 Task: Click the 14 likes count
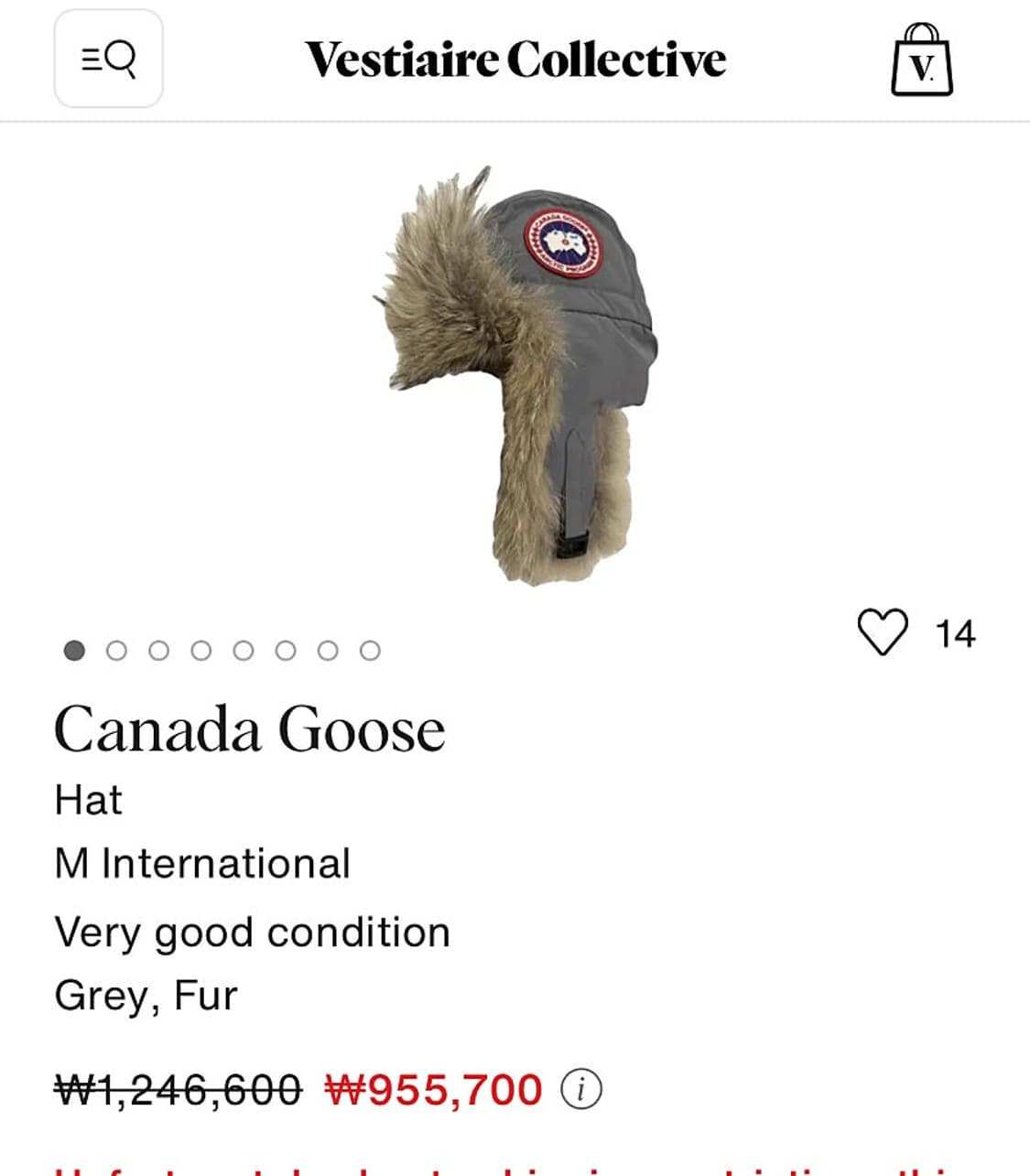coord(955,634)
